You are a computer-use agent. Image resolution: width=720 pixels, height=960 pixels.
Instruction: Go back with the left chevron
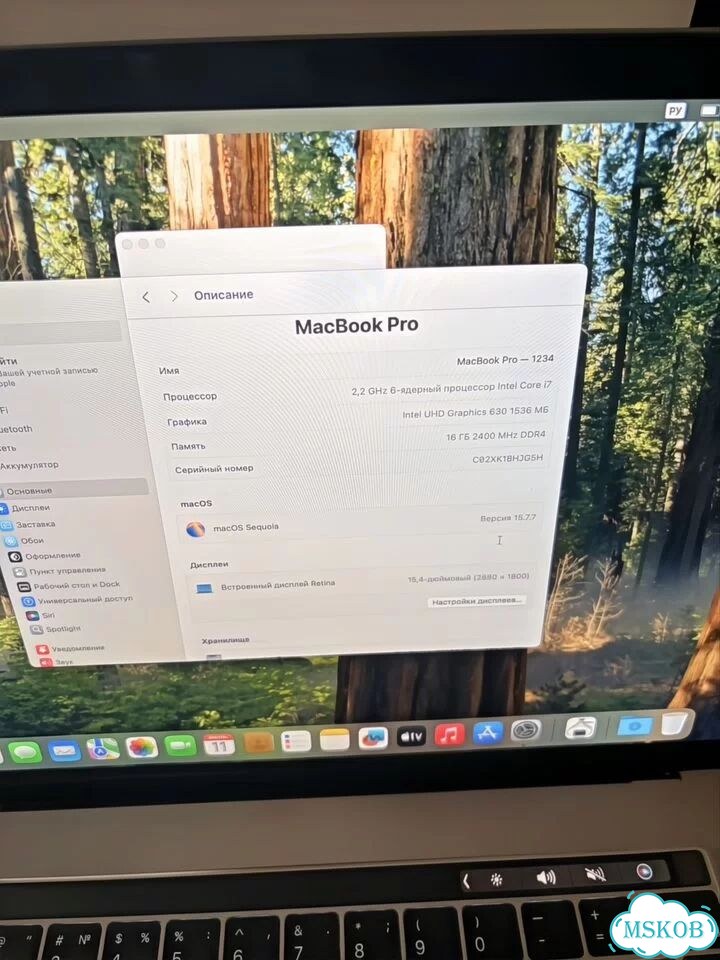click(146, 297)
